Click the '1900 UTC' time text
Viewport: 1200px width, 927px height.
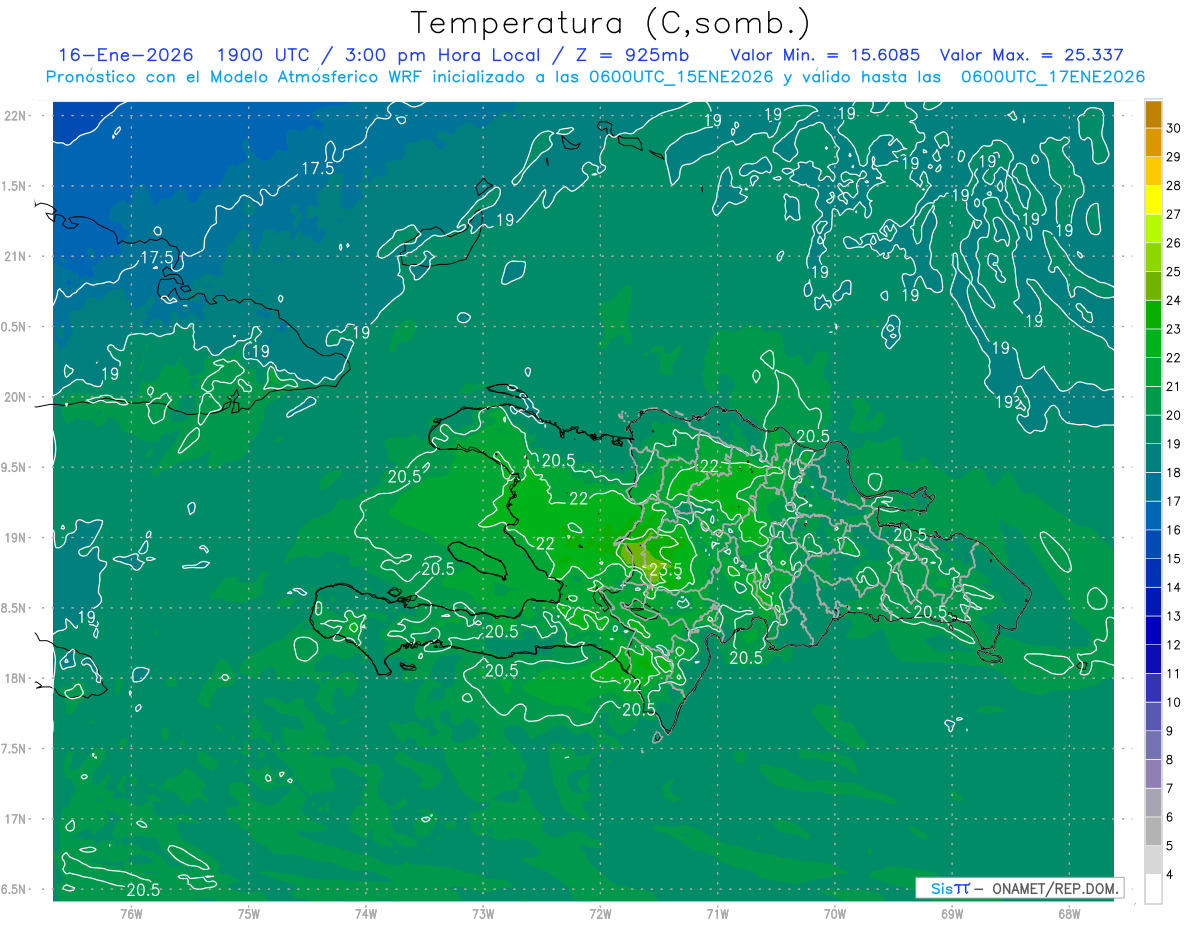[x=266, y=55]
